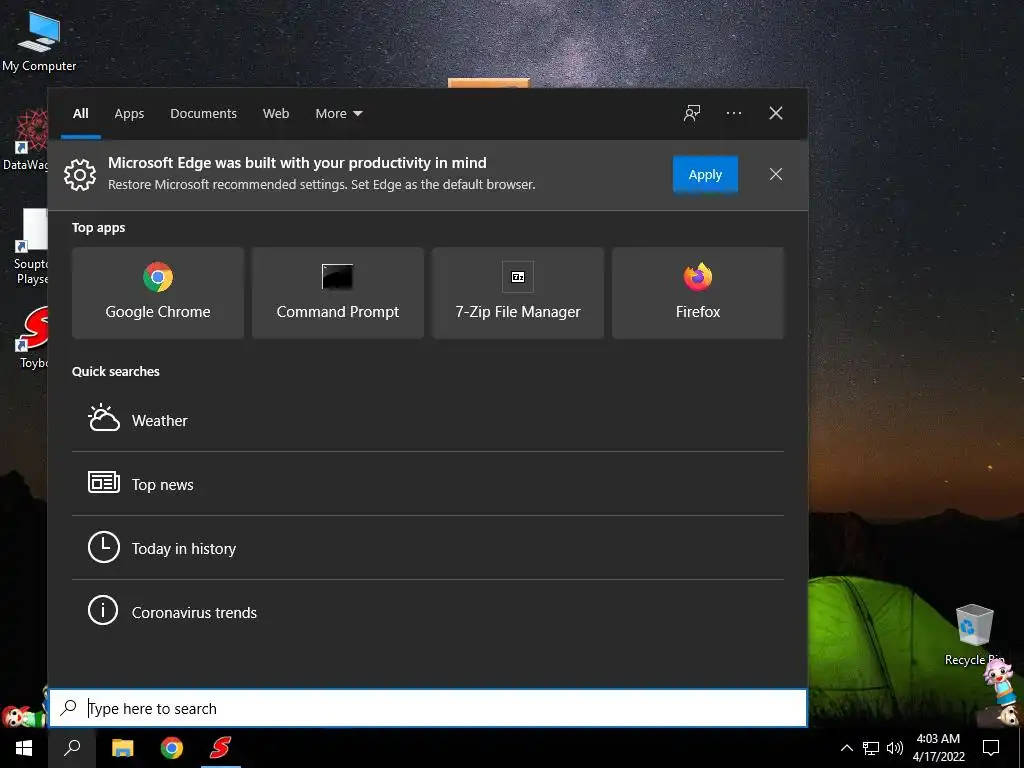1024x768 pixels.
Task: Open the taskbar clock showing 4:03 AM
Action: point(938,748)
